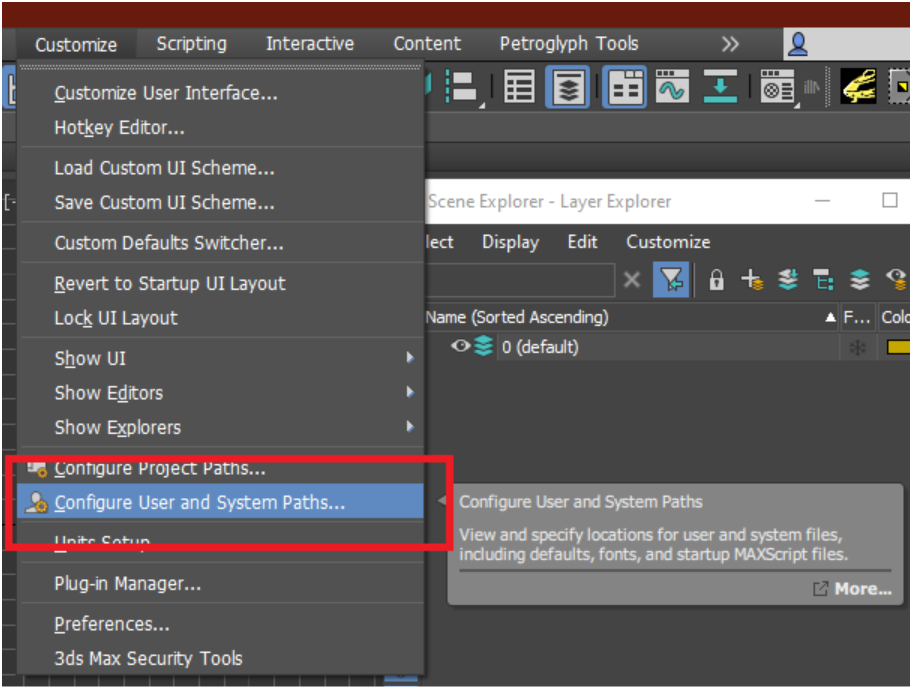Click the yellow color swatch of layer 0
Image resolution: width=913 pixels, height=688 pixels.
[898, 347]
